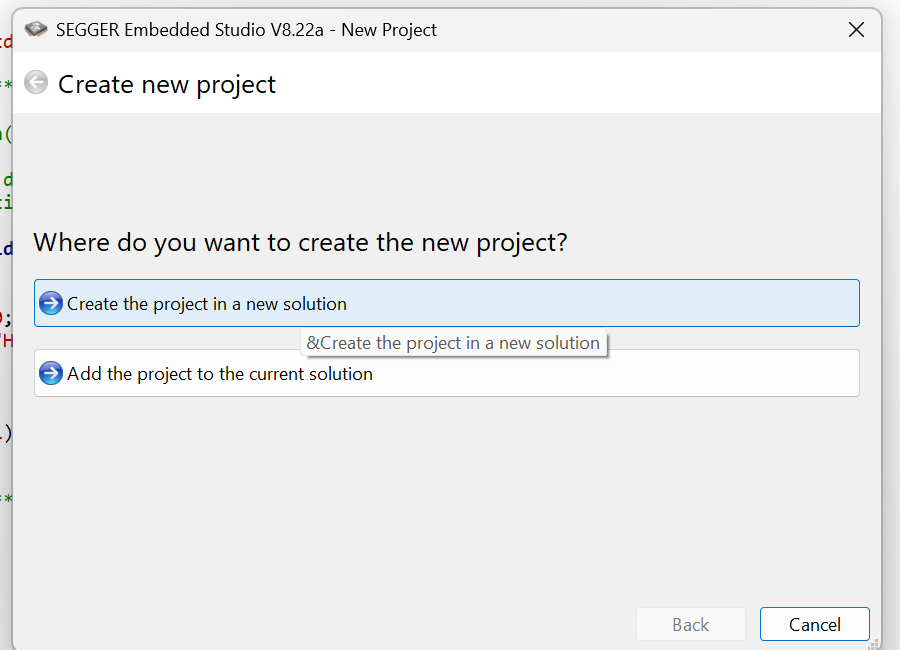Viewport: 900px width, 650px height.
Task: Click the SEGGER Embedded Studio title bar icon
Action: click(x=36, y=30)
